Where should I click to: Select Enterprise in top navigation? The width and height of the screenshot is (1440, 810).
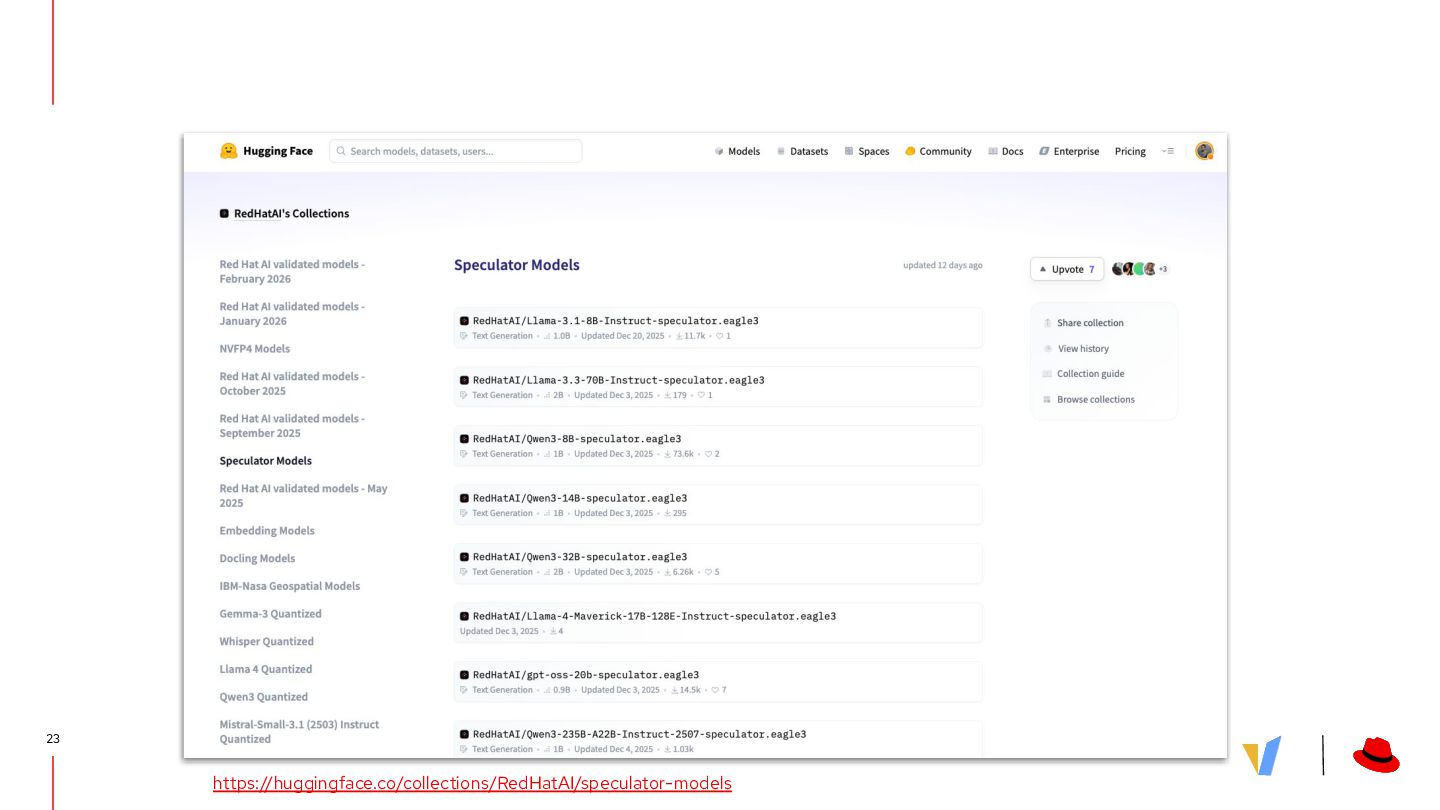(x=1068, y=151)
